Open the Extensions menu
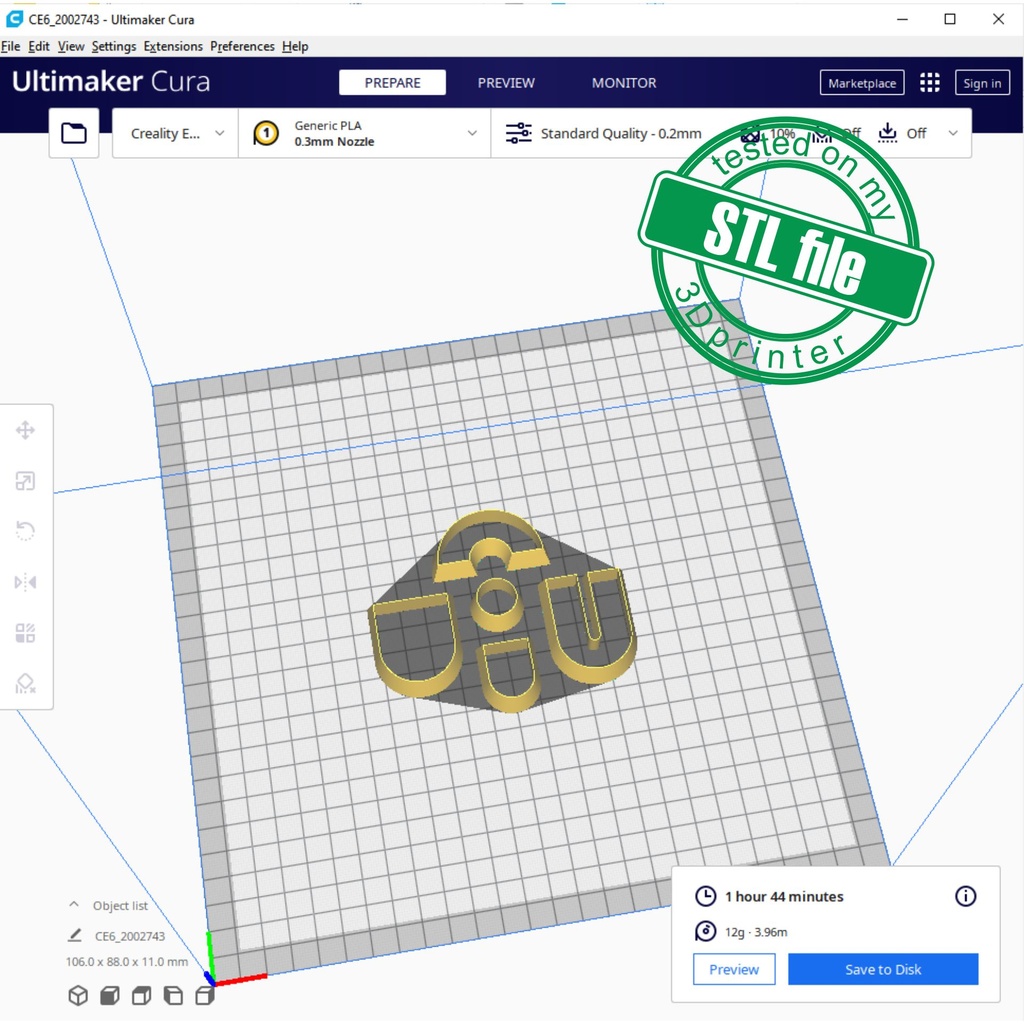The image size is (1024, 1024). coord(173,46)
